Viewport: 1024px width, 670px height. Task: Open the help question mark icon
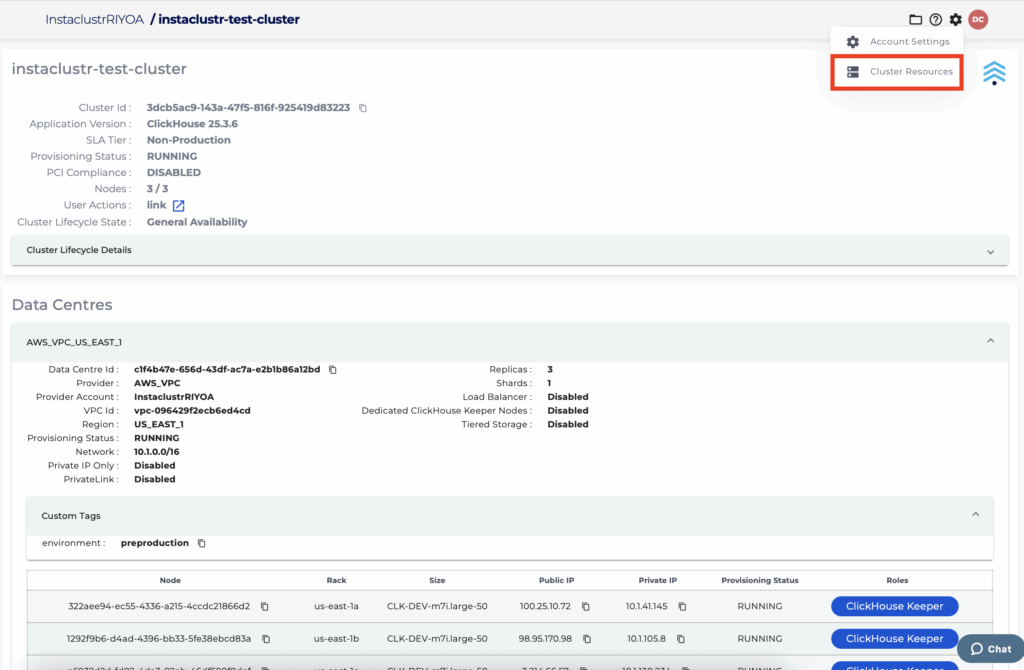pyautogui.click(x=936, y=20)
